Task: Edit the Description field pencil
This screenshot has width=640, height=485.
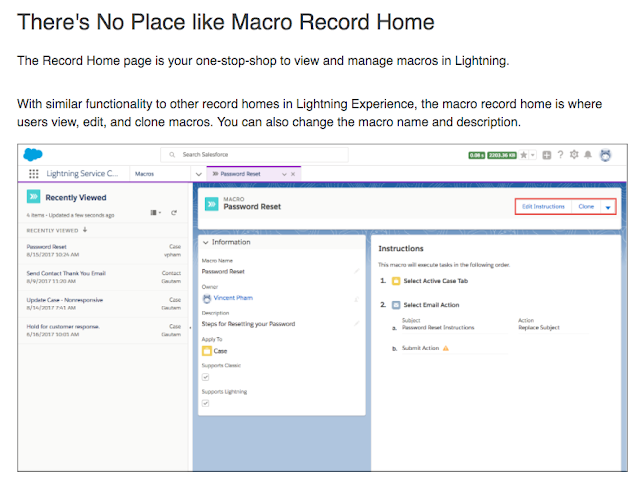Action: (356, 323)
